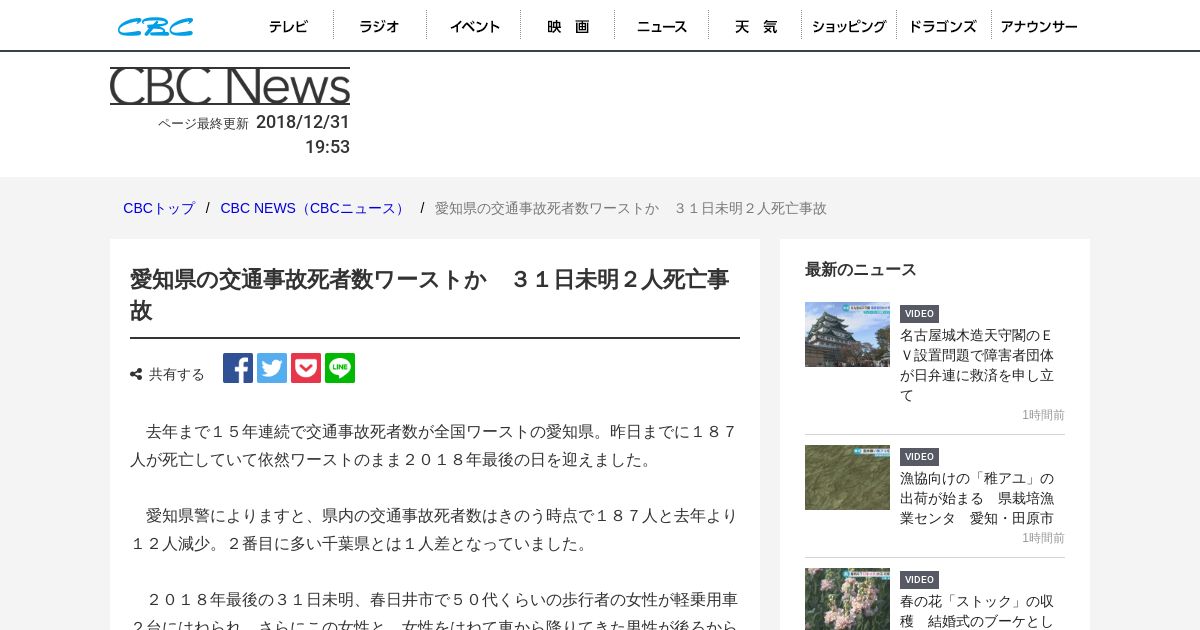Viewport: 1200px width, 630px height.
Task: Click the update time 19:53
Action: click(x=327, y=147)
